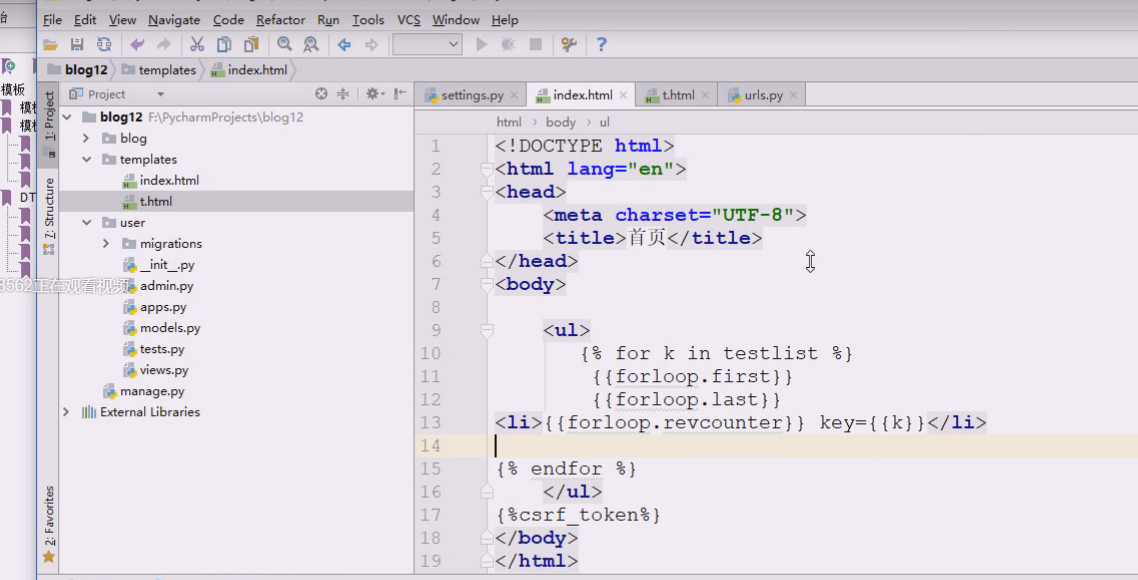Click the Open folder toolbar icon
Screen dimensions: 1138x580
[50, 45]
